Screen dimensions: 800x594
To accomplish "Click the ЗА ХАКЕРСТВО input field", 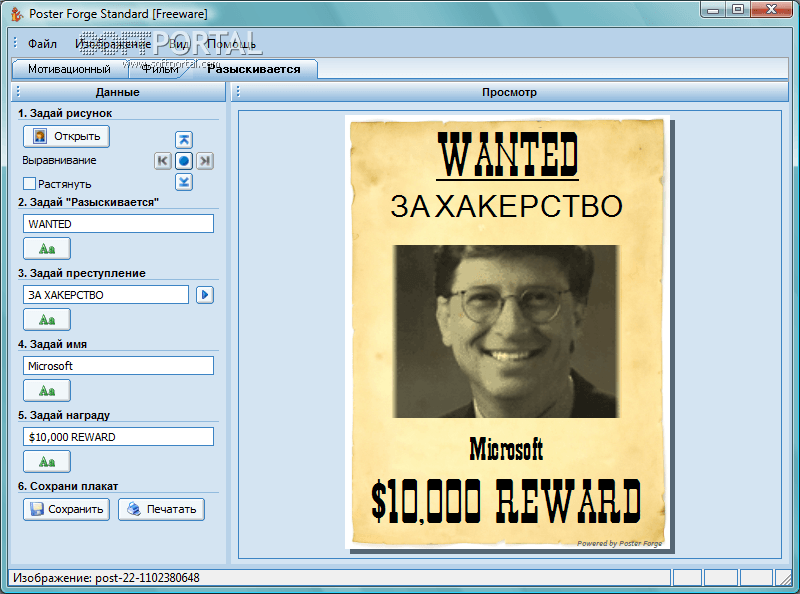I will 106,294.
